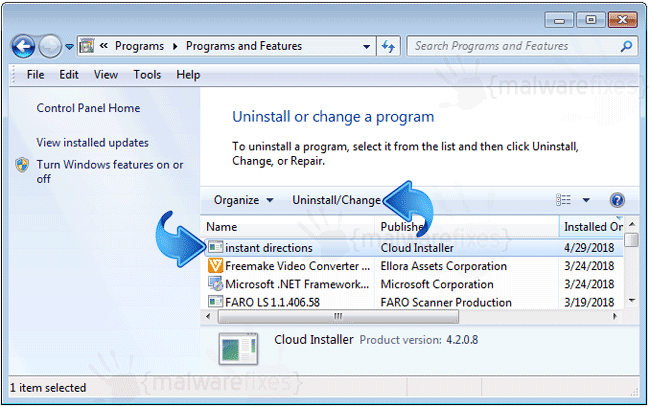Open the recent pages dropdown arrow
The height and width of the screenshot is (407, 650).
70,47
